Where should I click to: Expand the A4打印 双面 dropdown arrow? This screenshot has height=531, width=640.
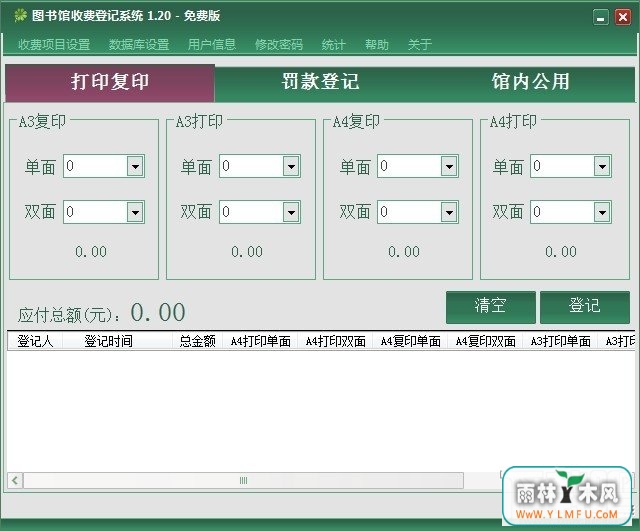[x=602, y=212]
